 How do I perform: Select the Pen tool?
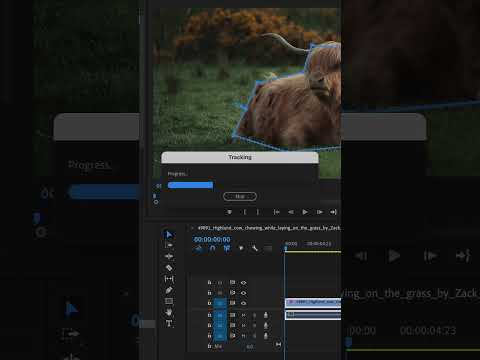pos(169,290)
